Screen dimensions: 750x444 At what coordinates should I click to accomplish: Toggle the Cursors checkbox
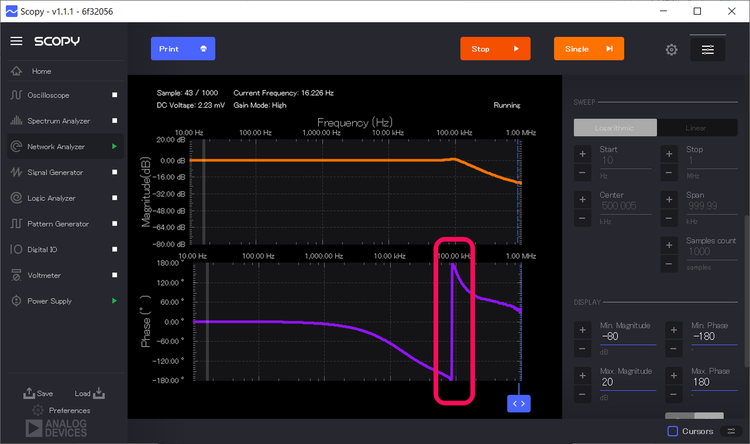coord(673,431)
